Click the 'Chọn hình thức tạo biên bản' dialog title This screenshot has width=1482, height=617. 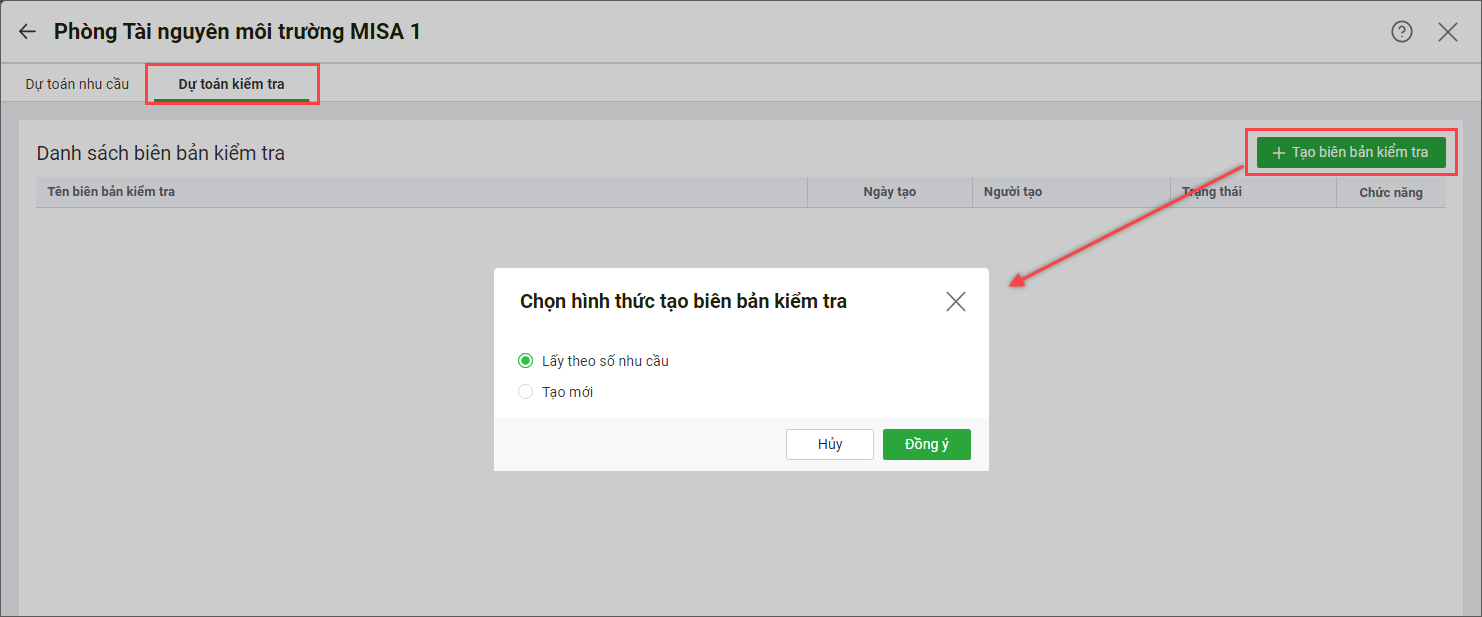click(x=683, y=301)
